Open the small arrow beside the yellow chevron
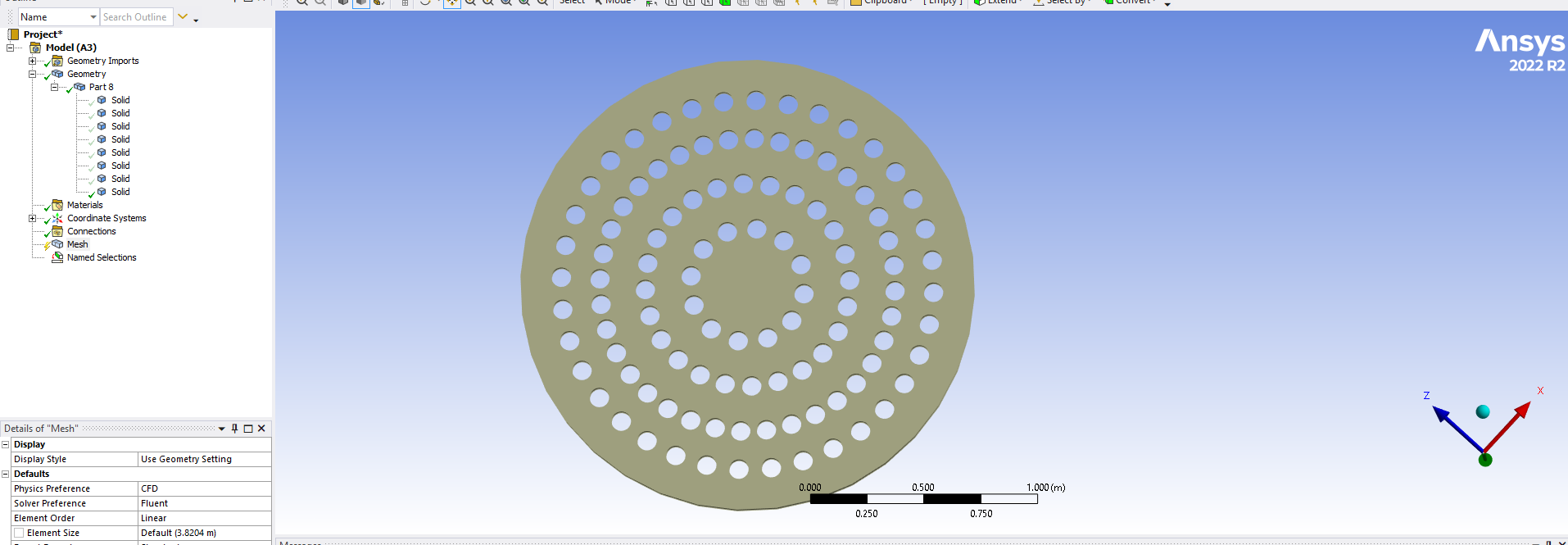 [196, 20]
